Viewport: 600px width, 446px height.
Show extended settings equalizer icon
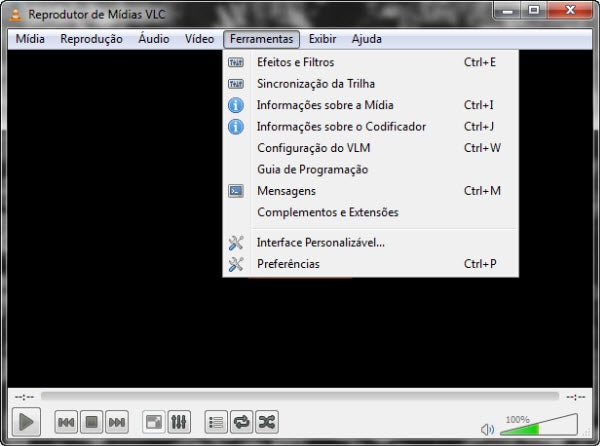[x=179, y=423]
